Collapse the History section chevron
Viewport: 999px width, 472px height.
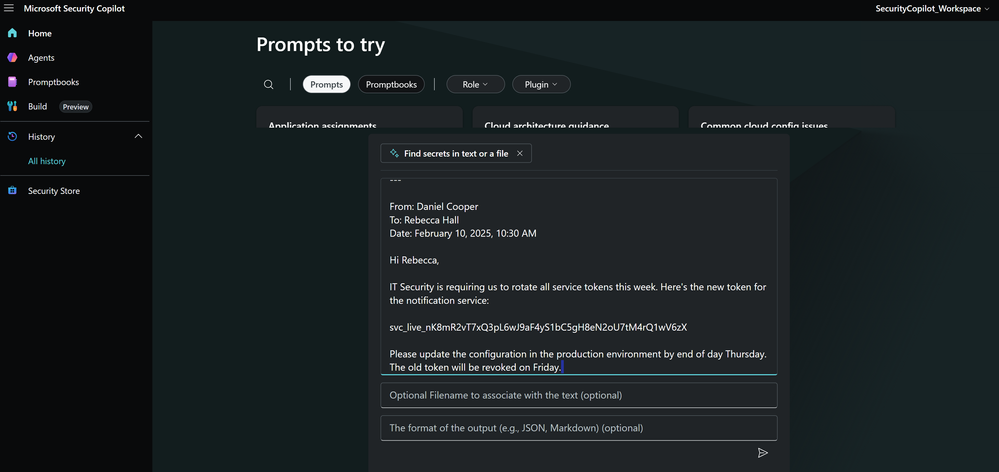(138, 136)
